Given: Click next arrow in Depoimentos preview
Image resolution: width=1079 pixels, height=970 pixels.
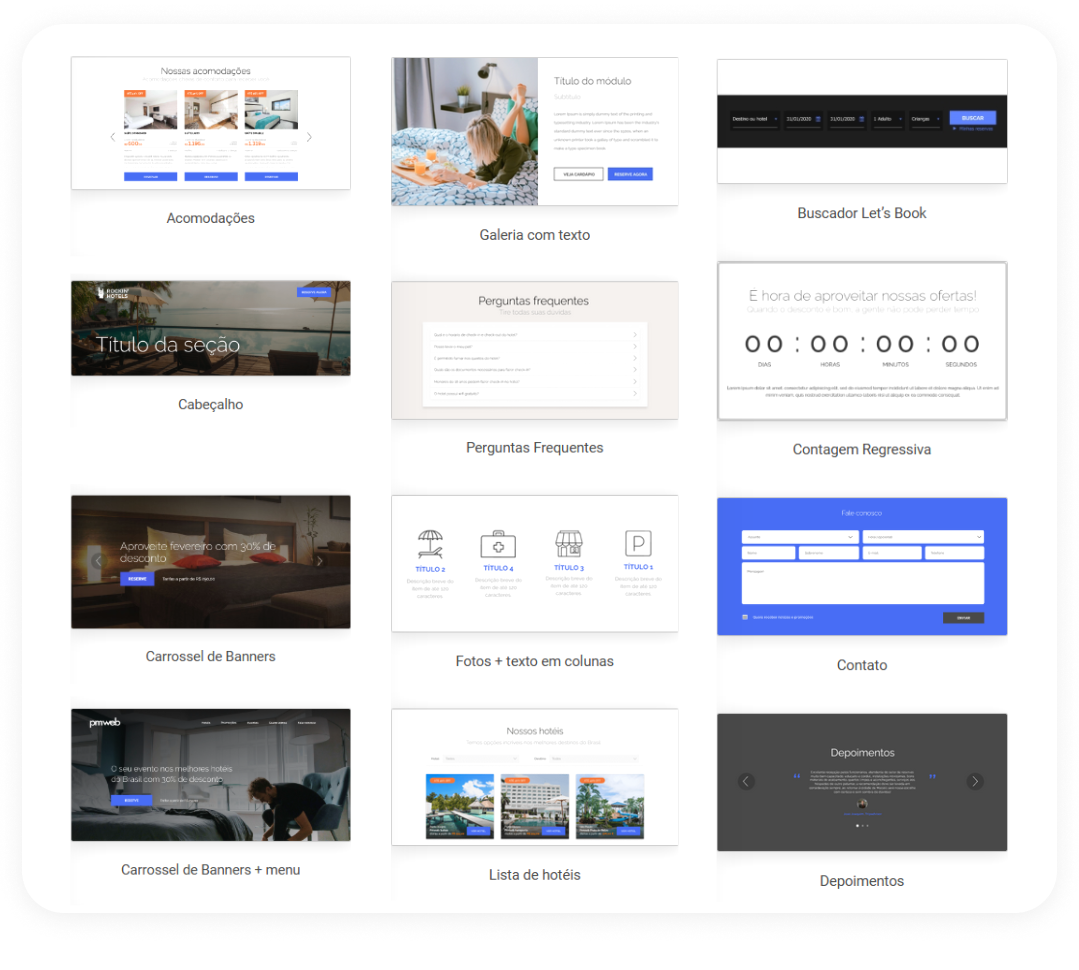Looking at the screenshot, I should point(975,782).
